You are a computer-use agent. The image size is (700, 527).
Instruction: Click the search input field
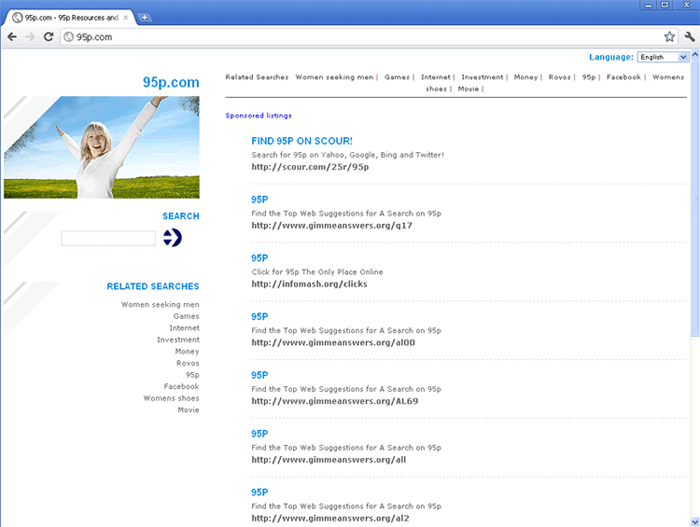[x=108, y=238]
